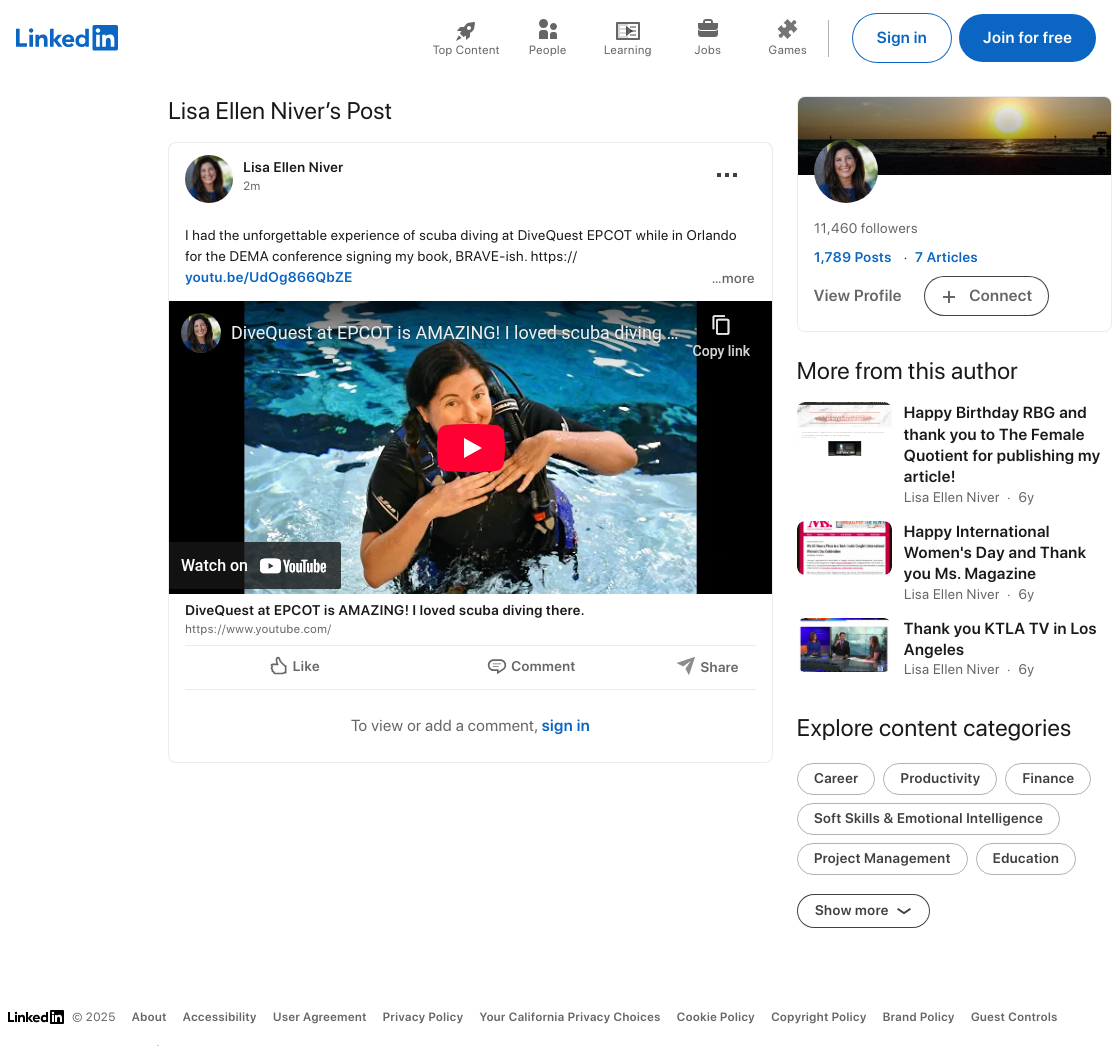Click Sign in button

901,38
